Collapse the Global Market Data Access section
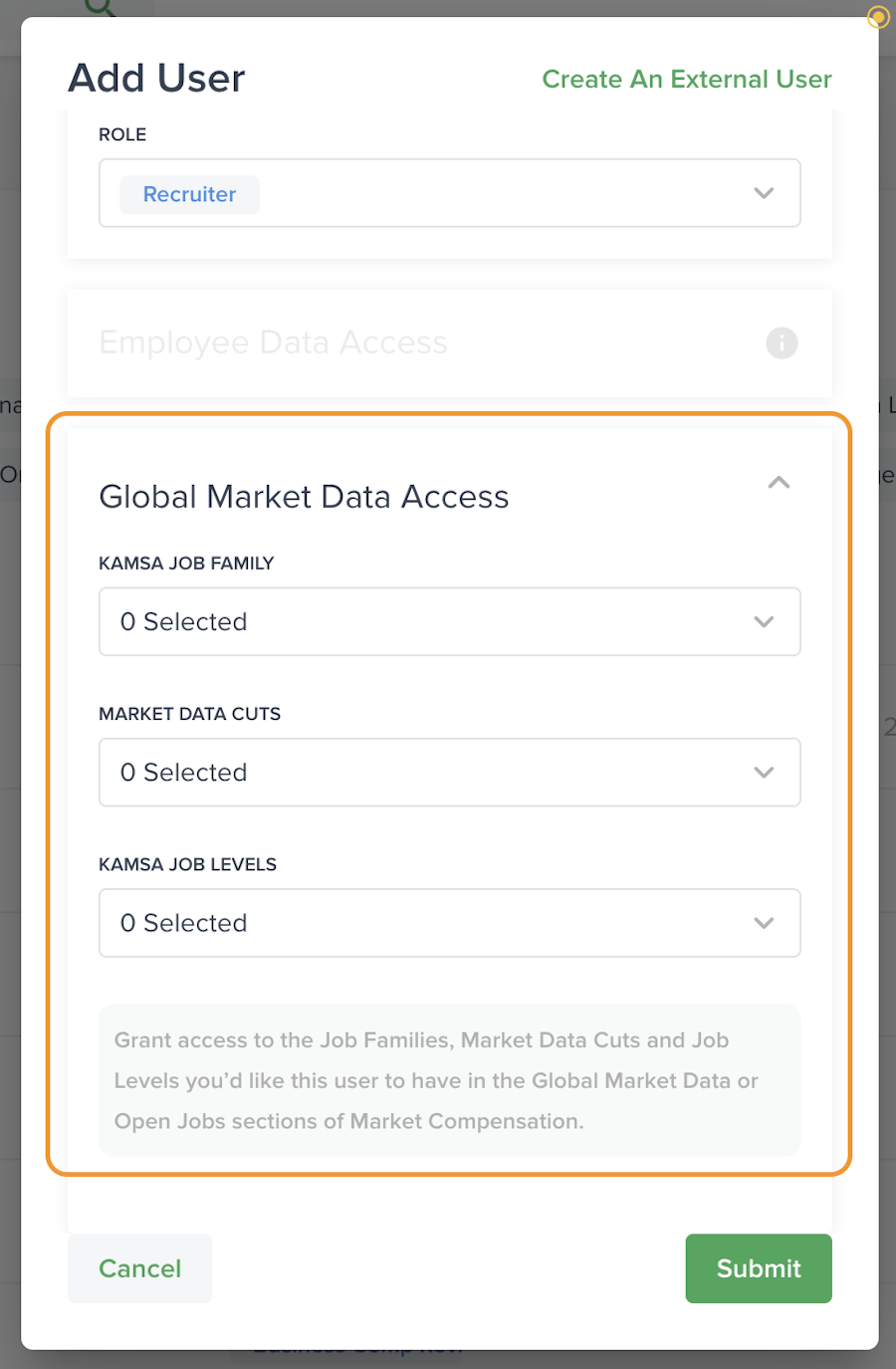 [x=779, y=483]
